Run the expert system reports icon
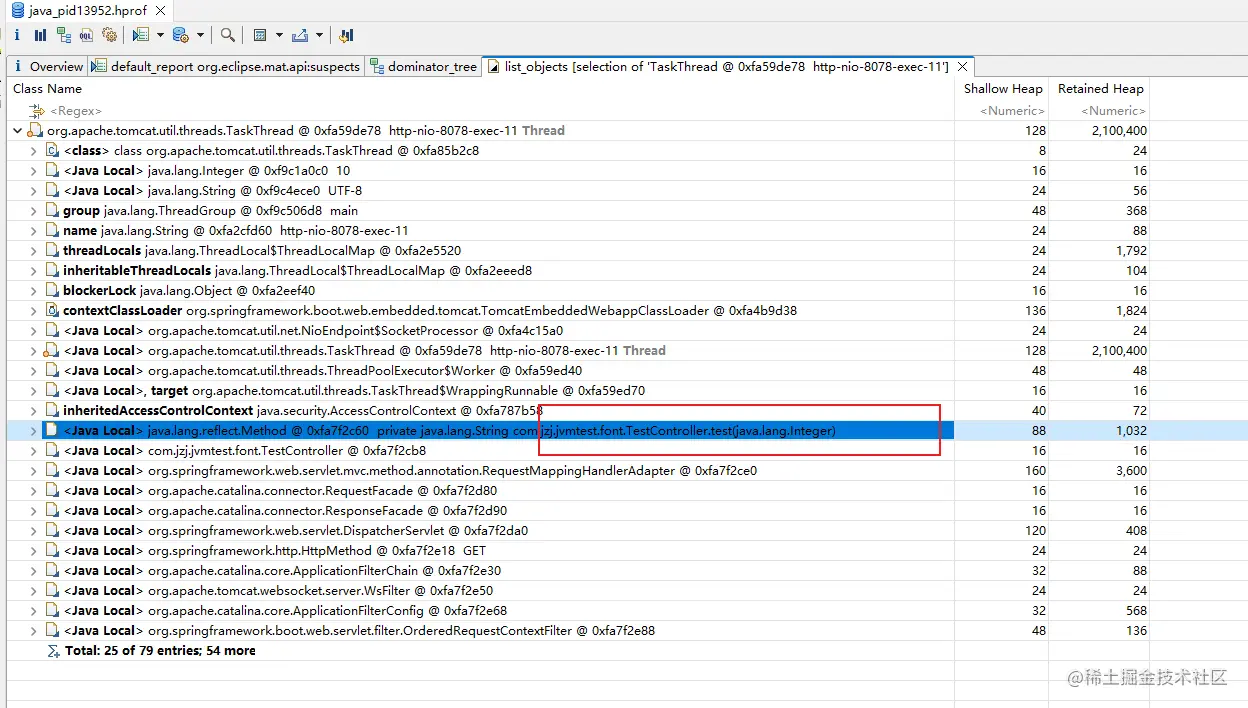 [140, 35]
